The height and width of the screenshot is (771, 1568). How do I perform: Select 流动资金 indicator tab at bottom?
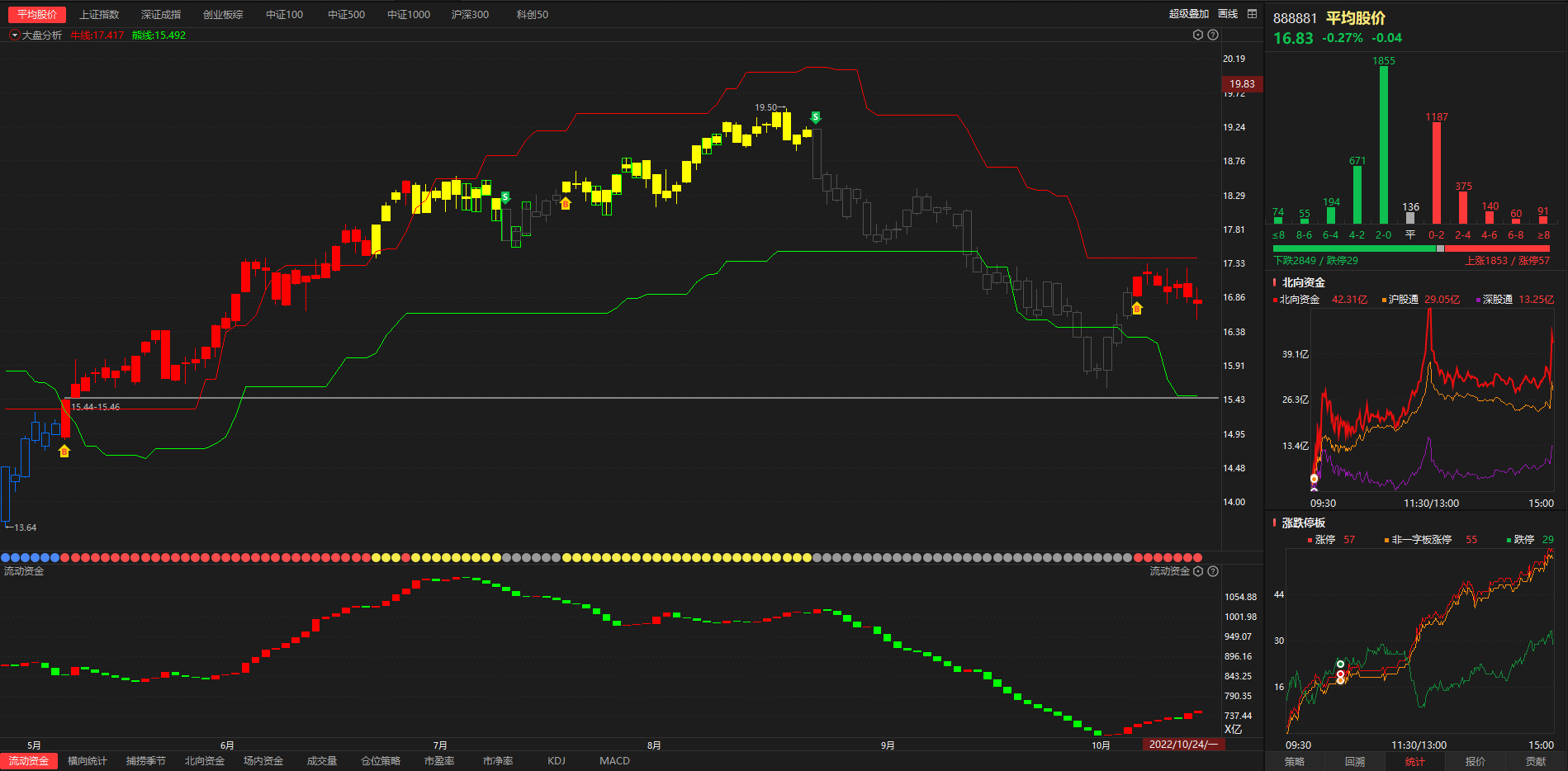pyautogui.click(x=29, y=761)
